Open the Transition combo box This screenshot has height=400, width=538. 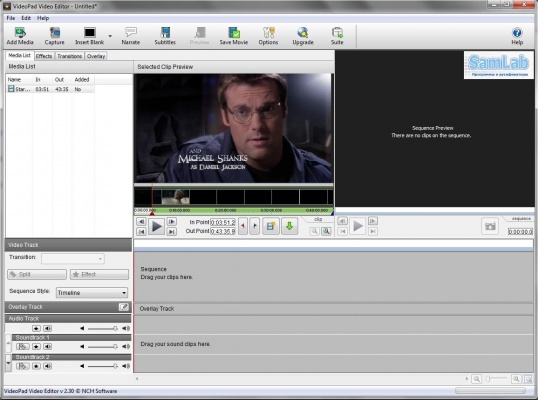(x=73, y=258)
